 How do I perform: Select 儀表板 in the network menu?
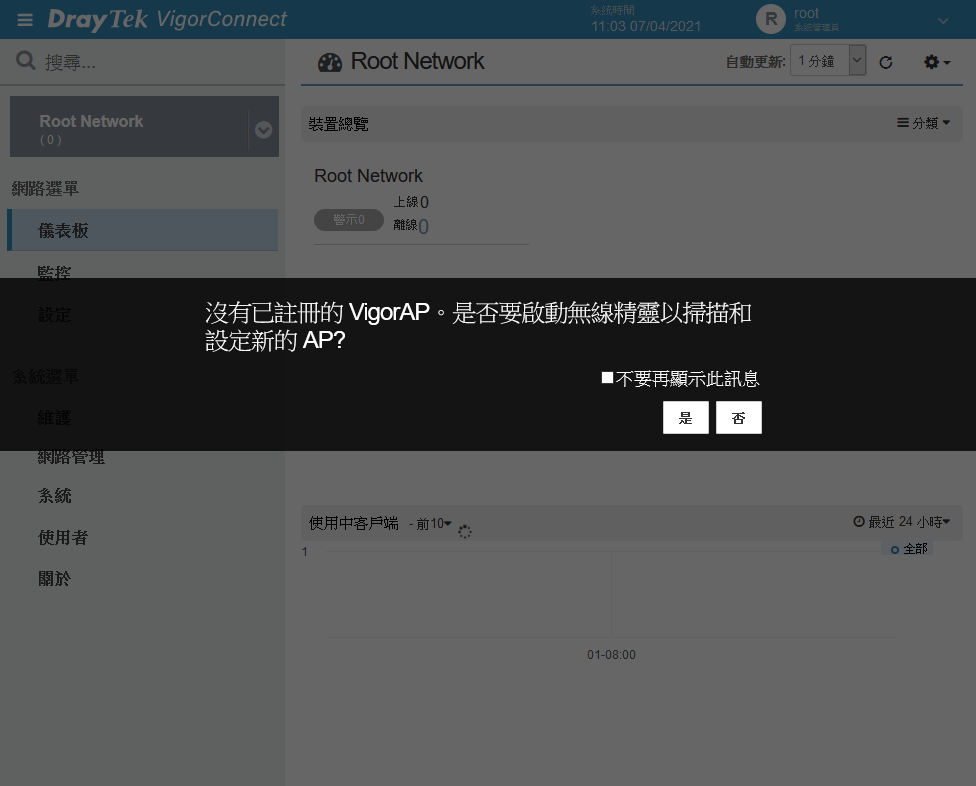click(x=63, y=231)
